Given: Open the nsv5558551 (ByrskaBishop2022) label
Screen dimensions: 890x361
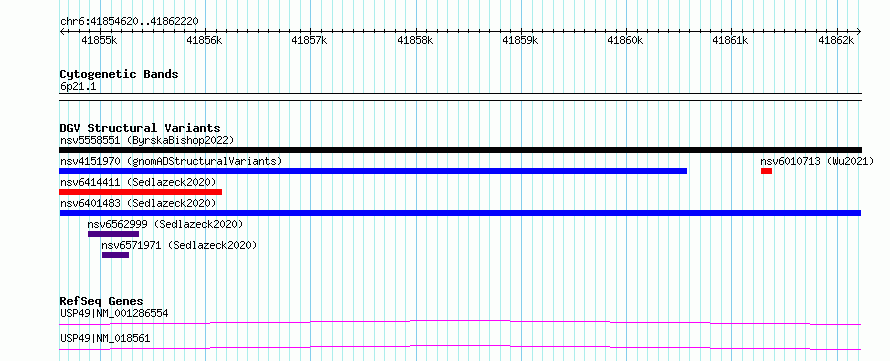Looking at the screenshot, I should (147, 140).
